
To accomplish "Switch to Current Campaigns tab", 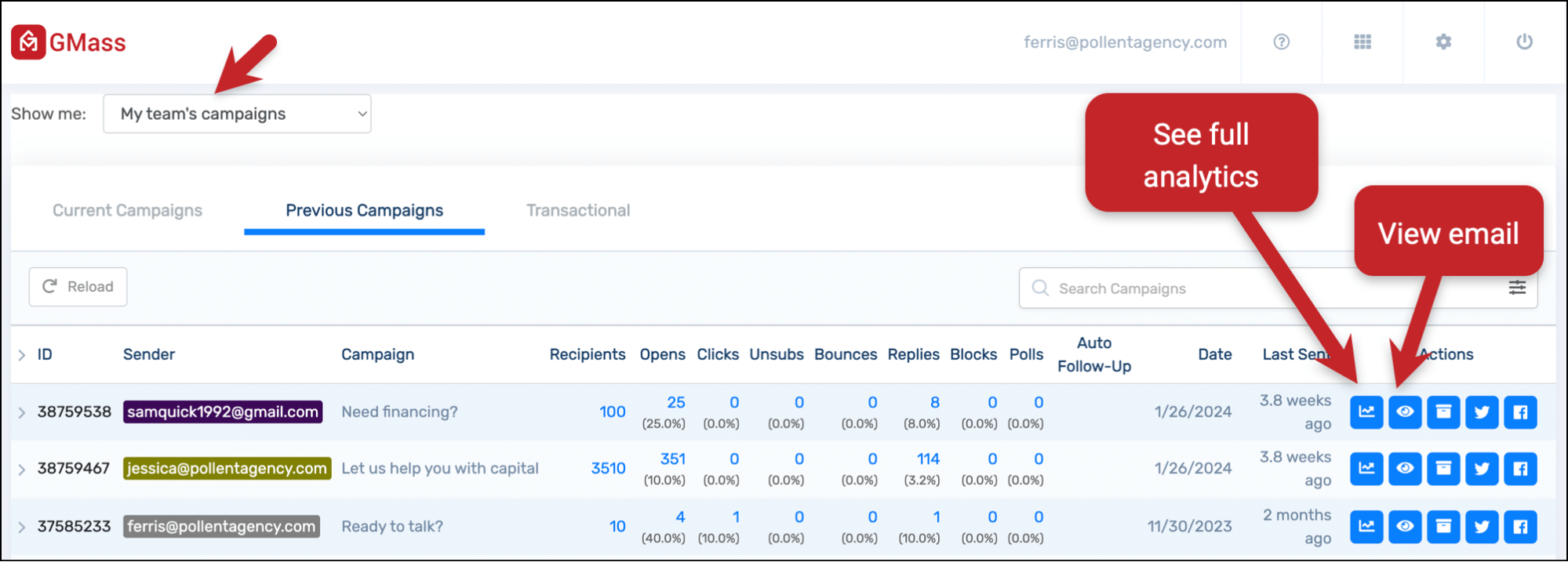I will 127,210.
